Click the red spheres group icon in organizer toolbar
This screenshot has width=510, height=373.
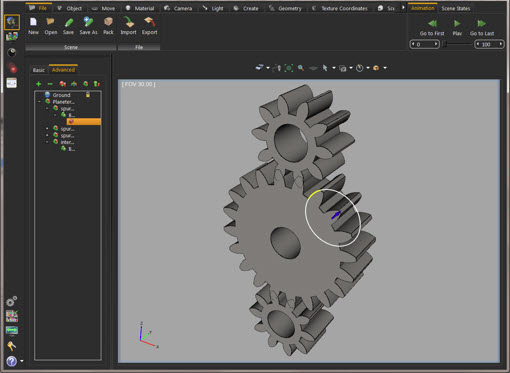62,84
